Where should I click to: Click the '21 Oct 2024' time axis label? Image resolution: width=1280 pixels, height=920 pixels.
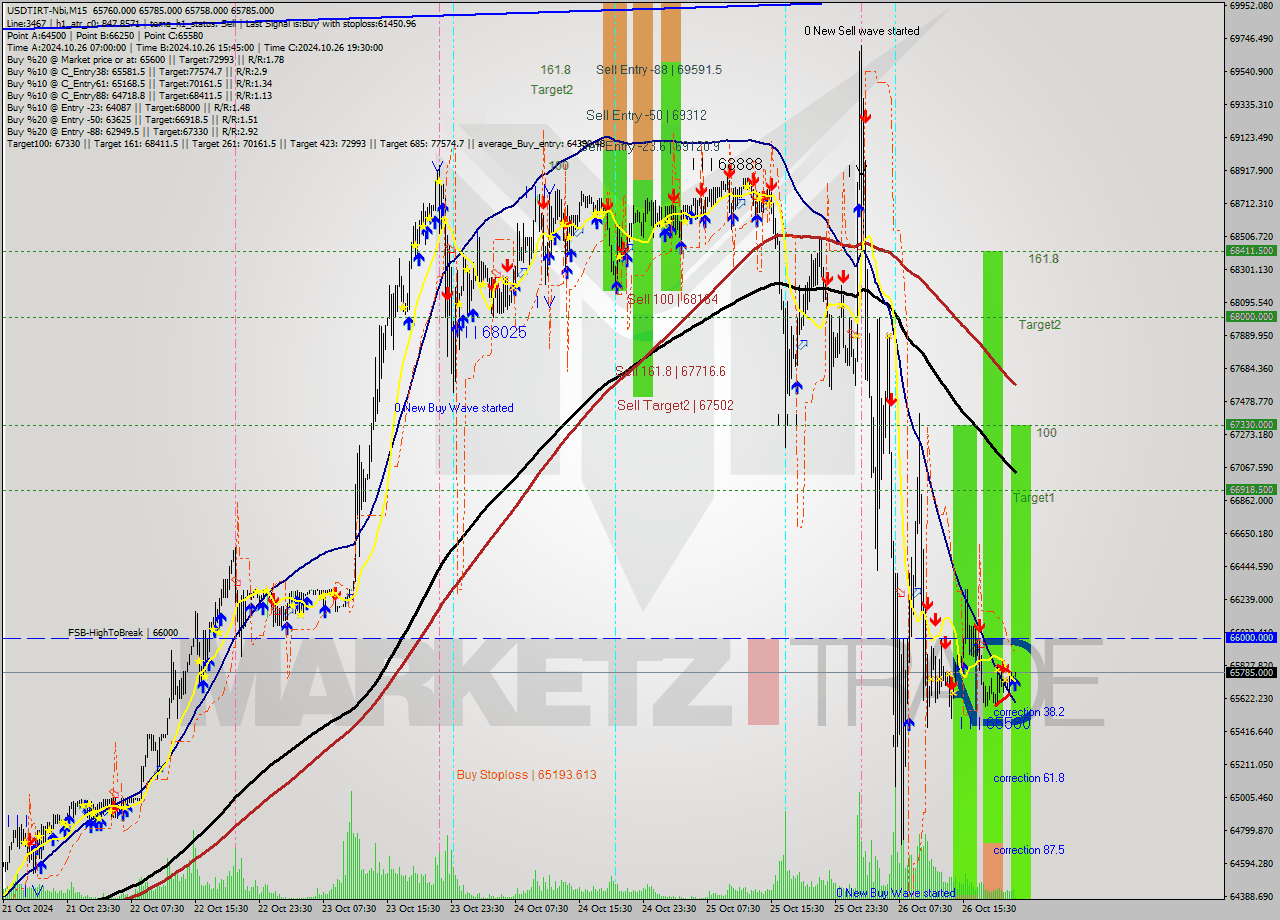[28, 908]
